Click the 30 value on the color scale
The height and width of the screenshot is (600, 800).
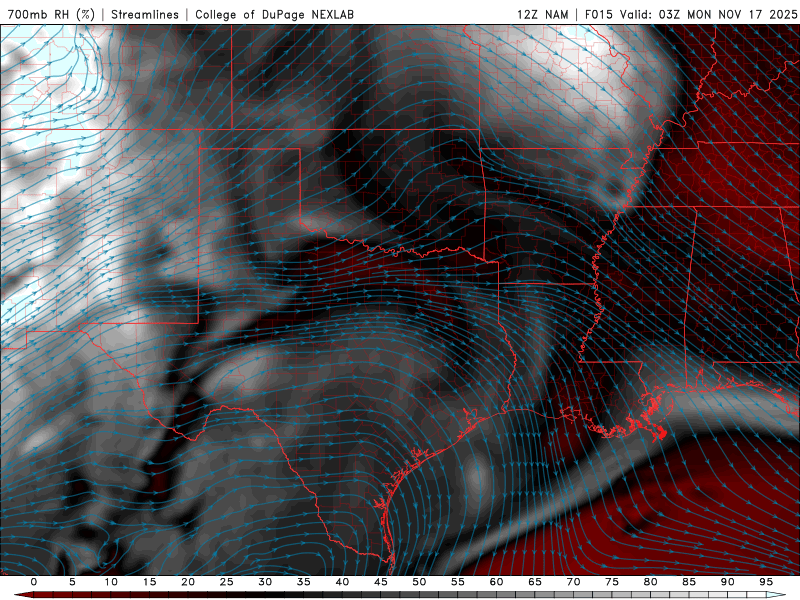(265, 582)
